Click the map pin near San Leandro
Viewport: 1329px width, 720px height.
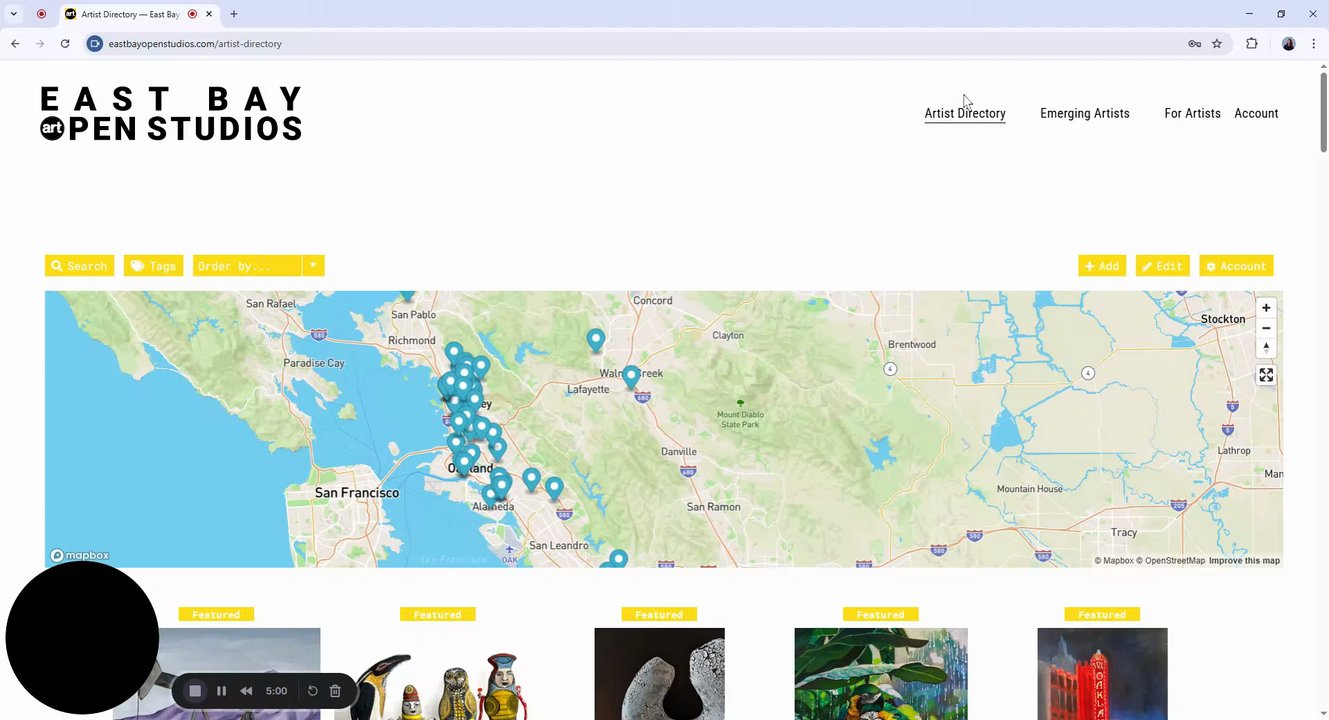click(x=618, y=559)
